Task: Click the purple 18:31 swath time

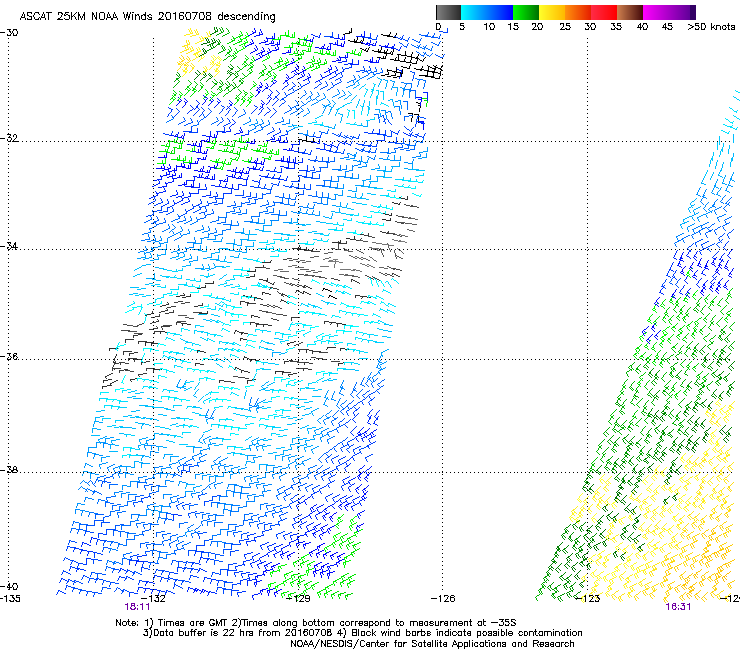Action: [x=678, y=607]
